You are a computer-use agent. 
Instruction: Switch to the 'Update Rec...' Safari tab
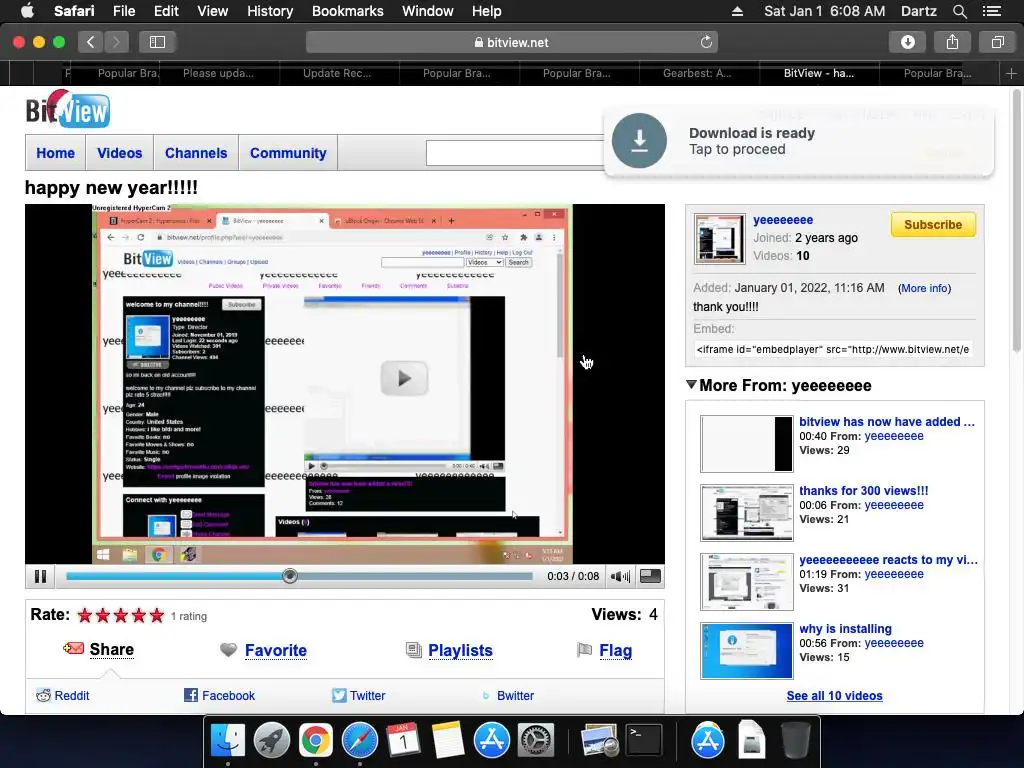337,73
